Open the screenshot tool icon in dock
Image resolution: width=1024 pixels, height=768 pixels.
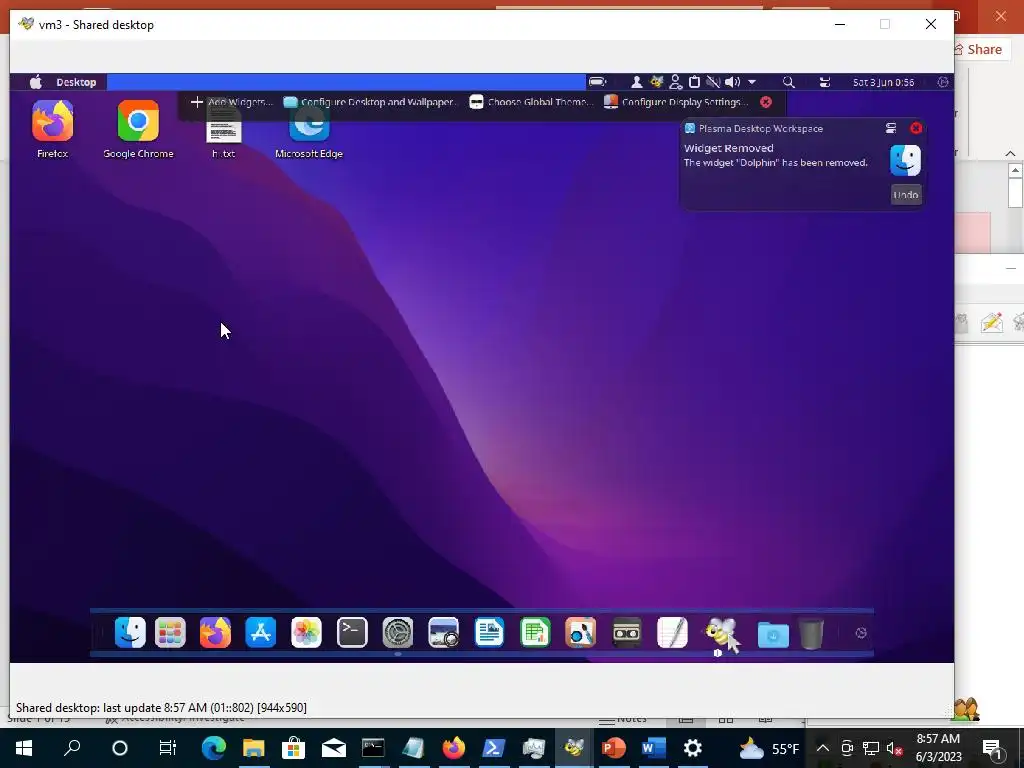[x=443, y=632]
